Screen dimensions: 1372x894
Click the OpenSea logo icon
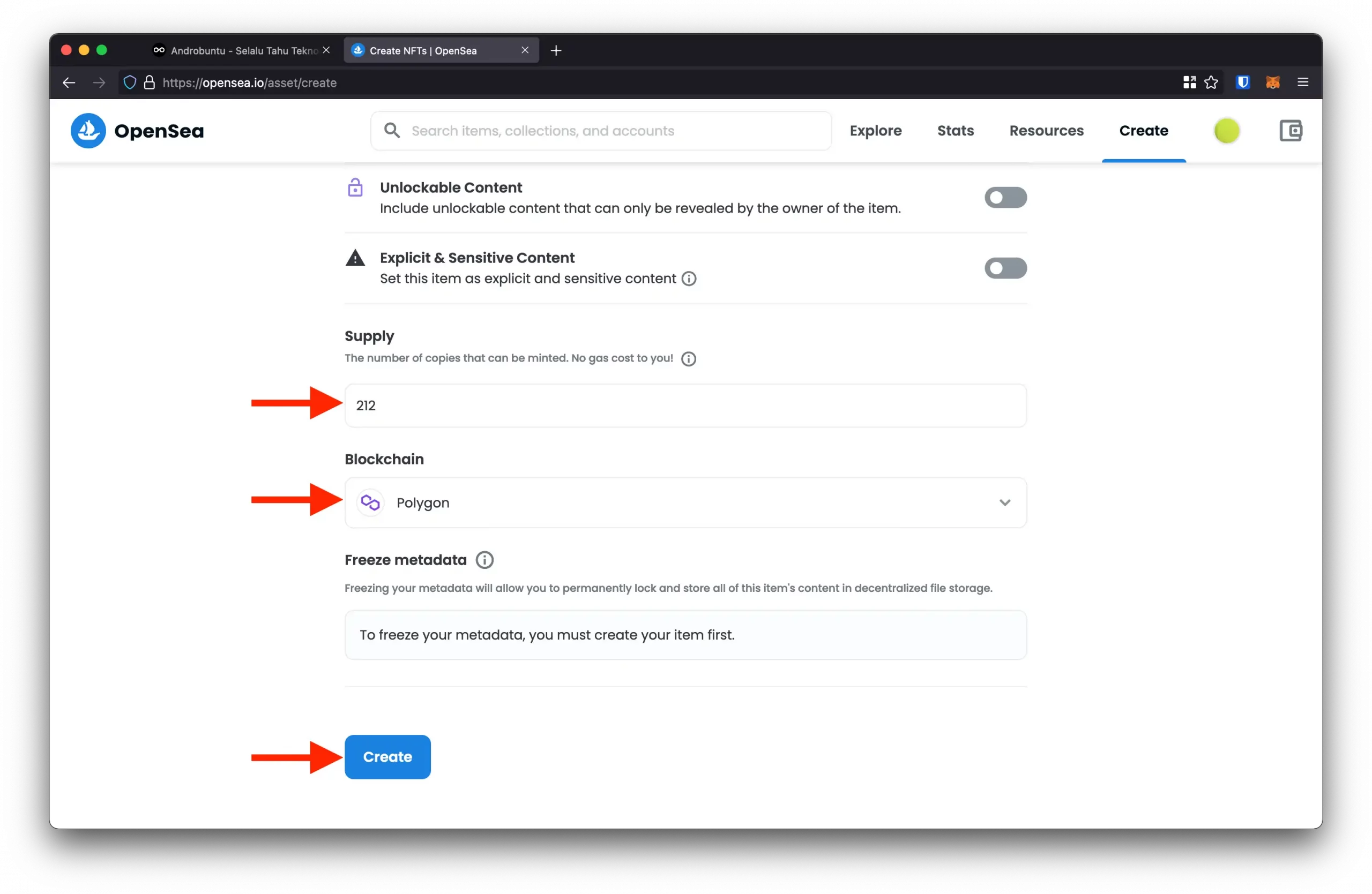pos(88,131)
